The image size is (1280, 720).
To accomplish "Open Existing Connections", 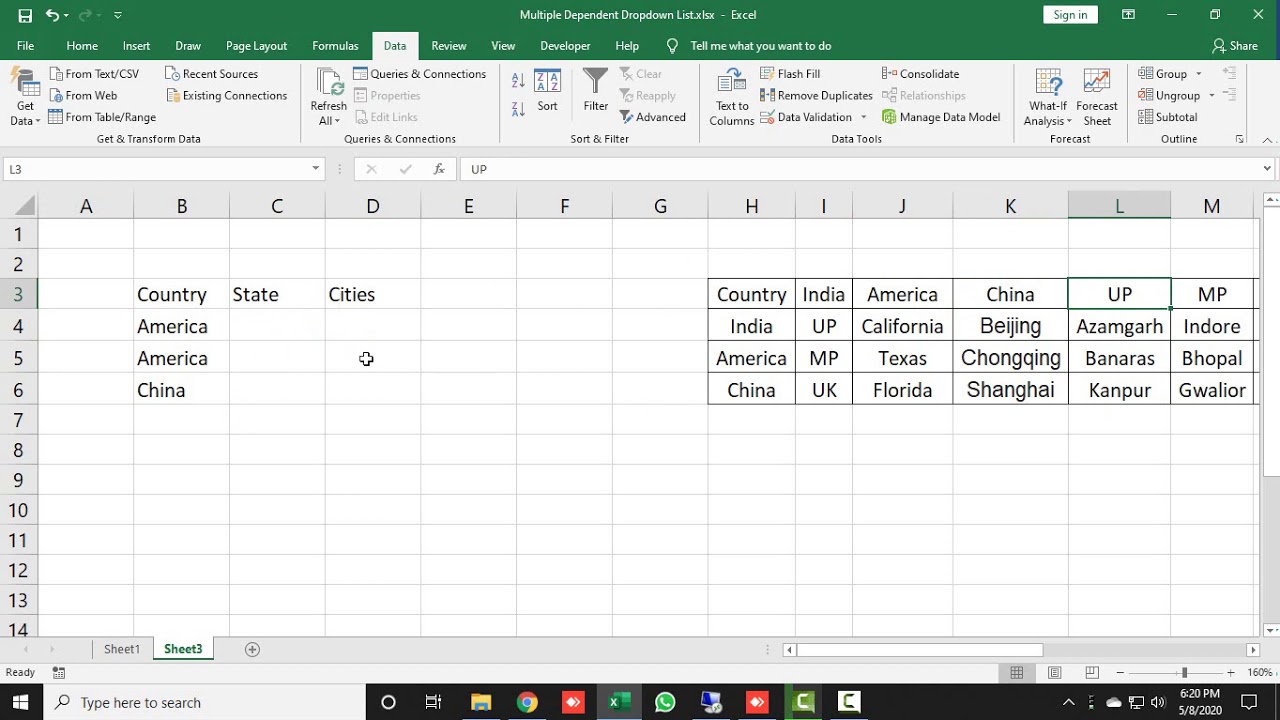I will coord(225,96).
